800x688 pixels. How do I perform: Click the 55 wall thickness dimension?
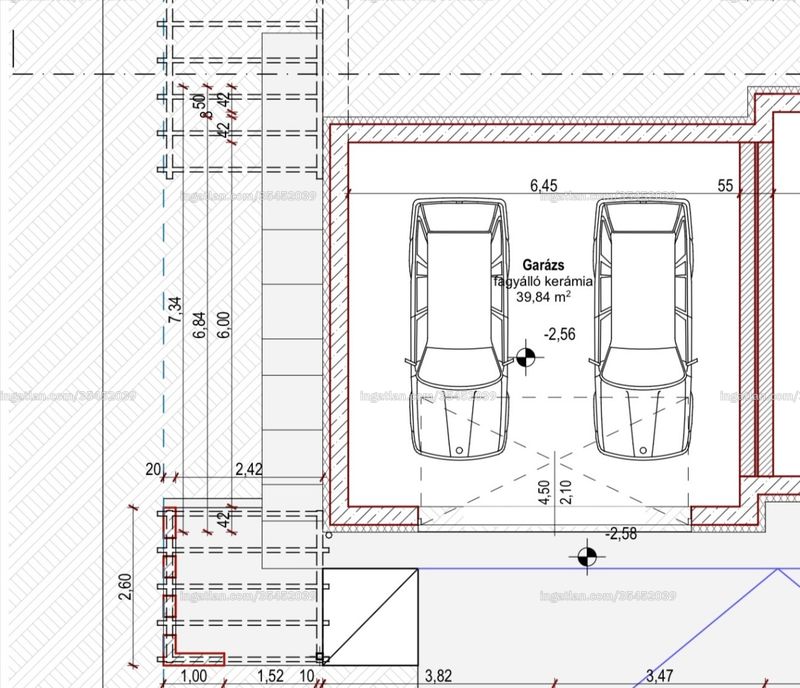pyautogui.click(x=725, y=185)
